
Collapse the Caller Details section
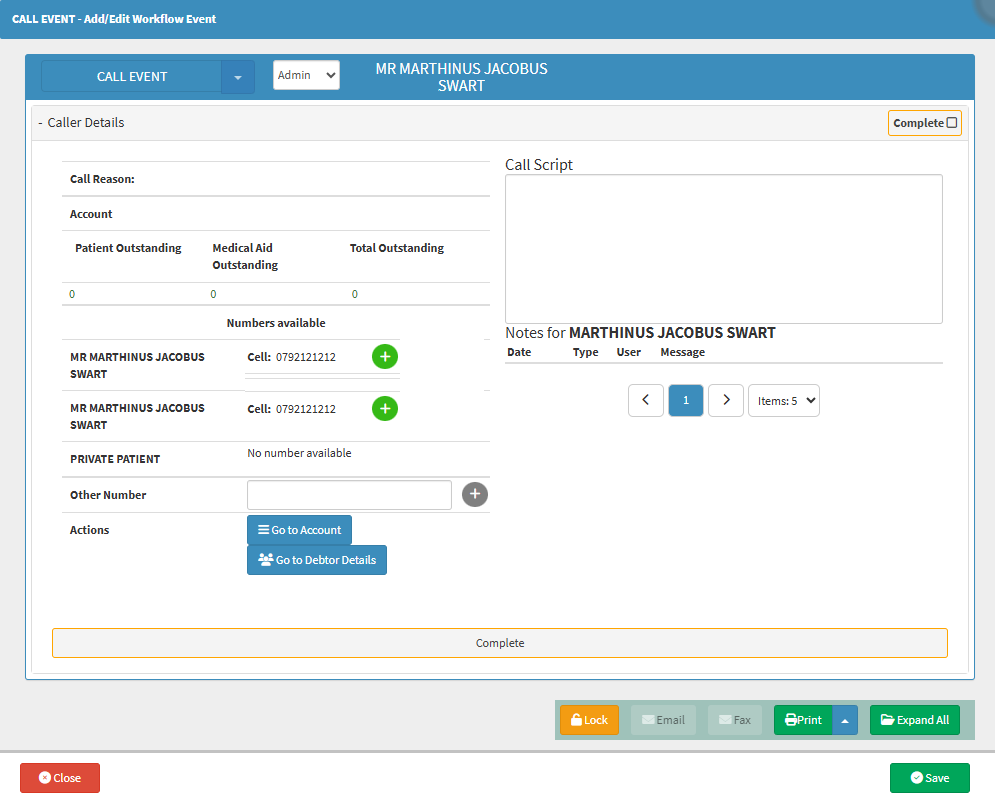click(40, 123)
